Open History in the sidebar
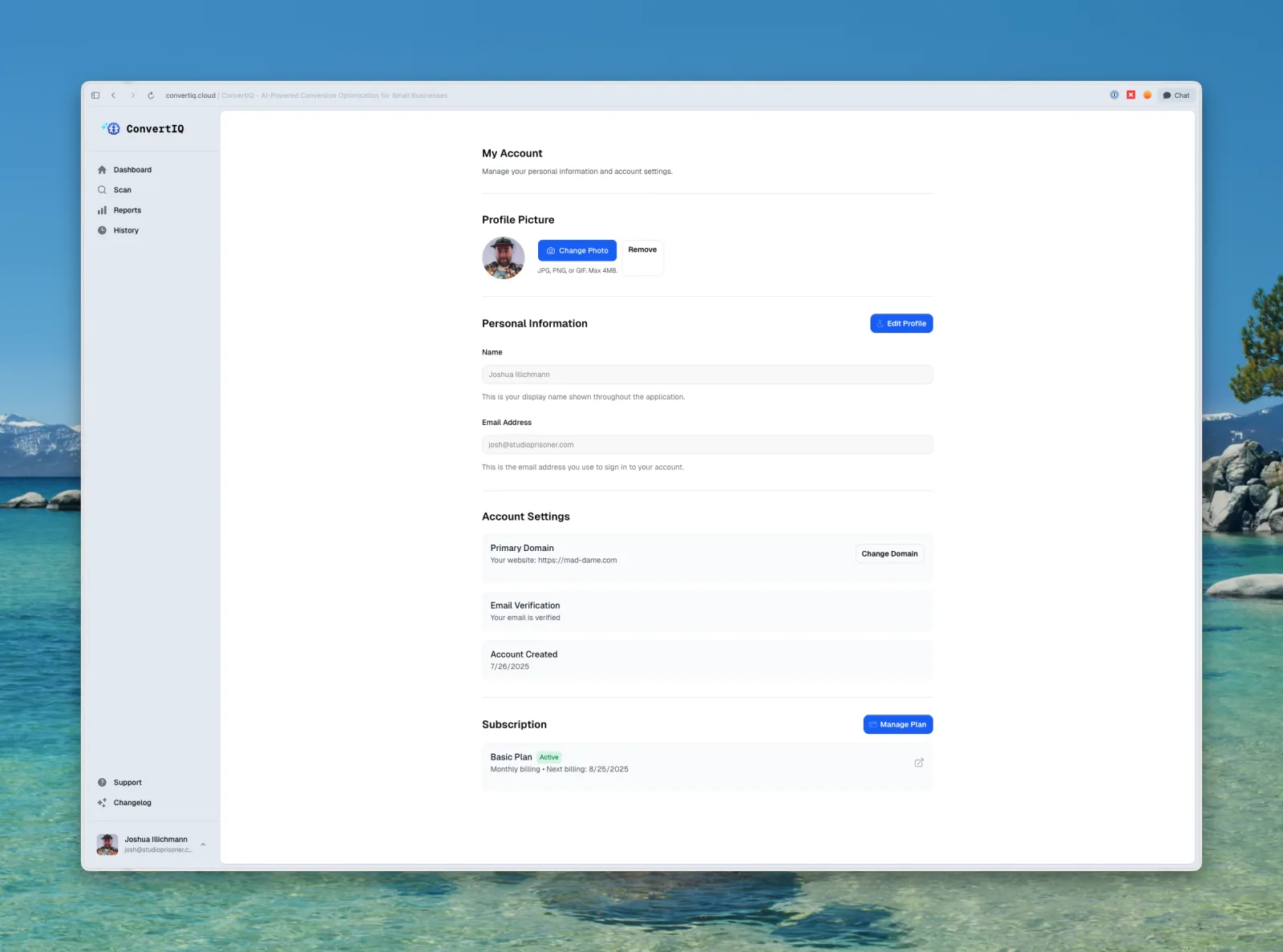Screen dimensions: 1283x952 [x=126, y=230]
